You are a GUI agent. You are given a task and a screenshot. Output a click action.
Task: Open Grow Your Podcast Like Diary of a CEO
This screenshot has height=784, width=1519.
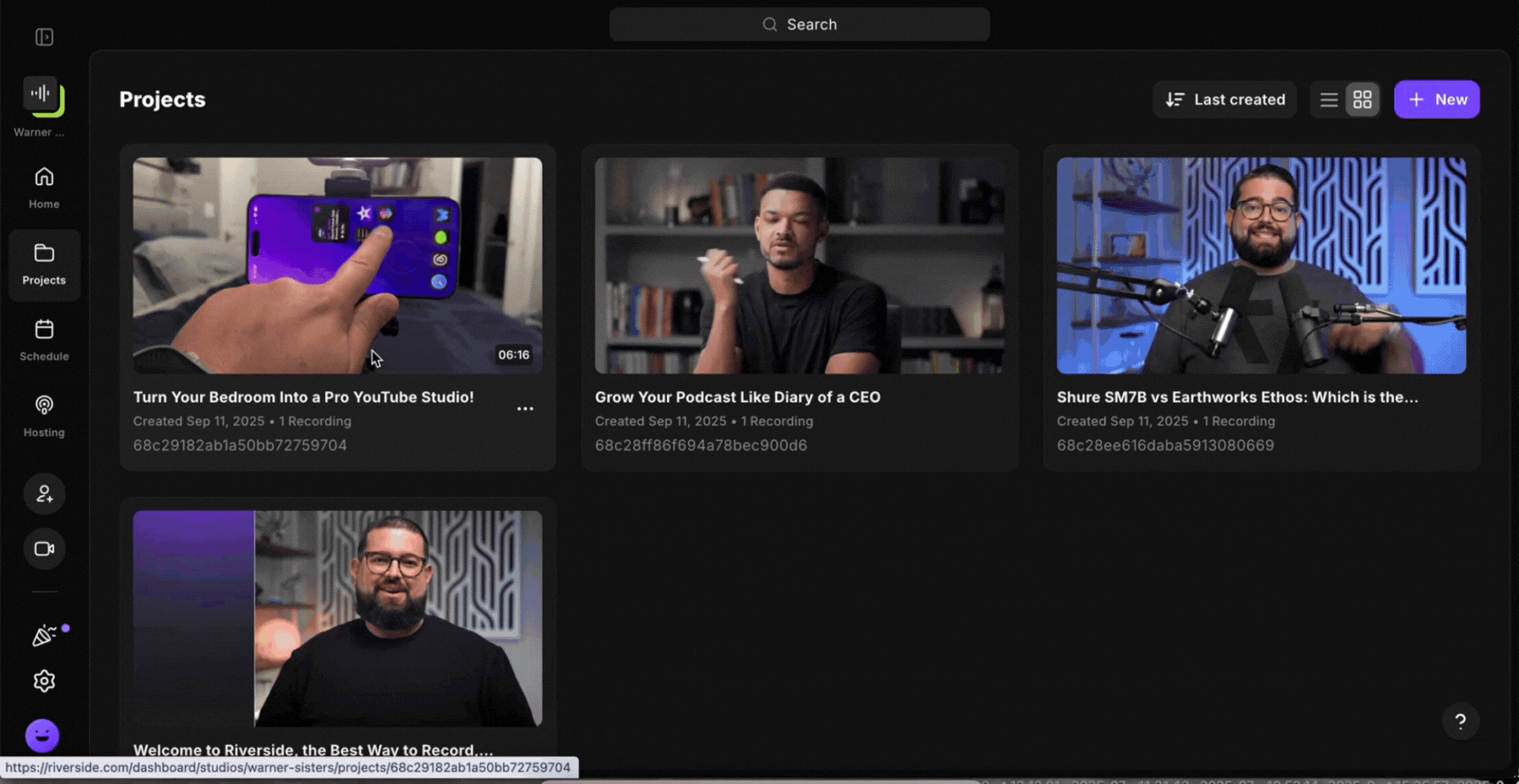737,397
